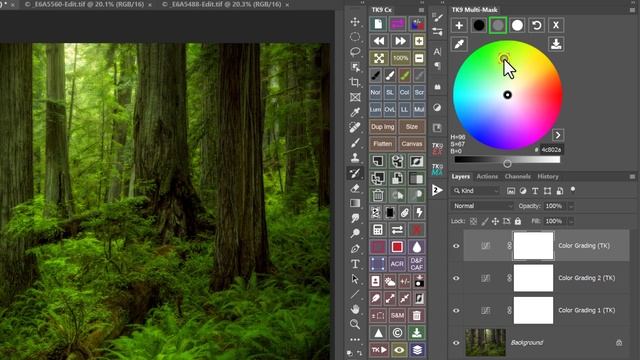Toggle TK9 Cx eye visibility button

(x=399, y=350)
